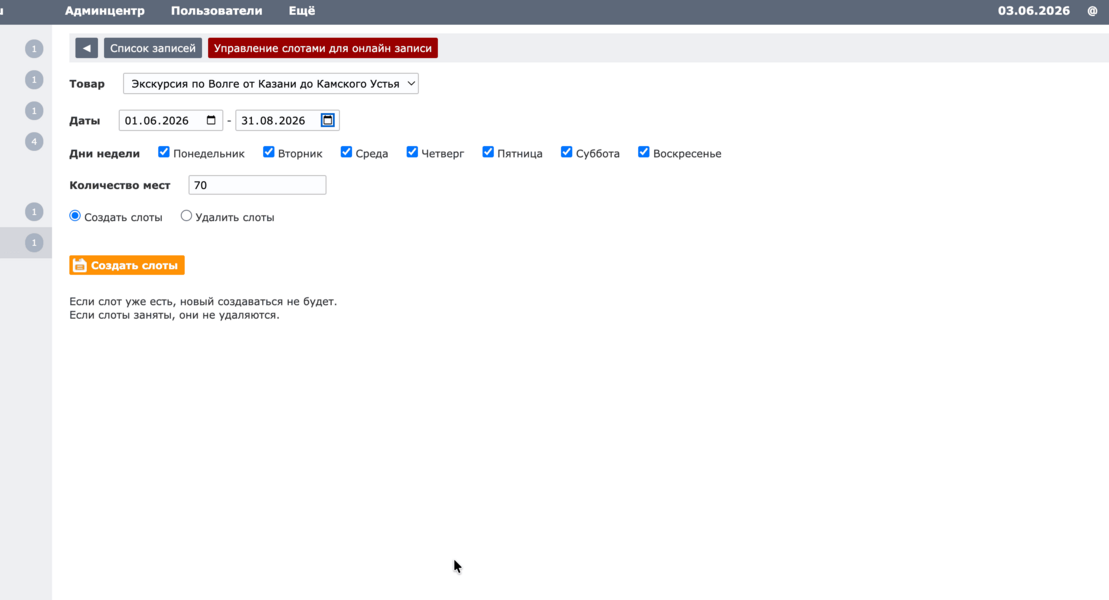Open the Товар excursion dropdown
This screenshot has height=600, width=1109.
click(x=271, y=83)
